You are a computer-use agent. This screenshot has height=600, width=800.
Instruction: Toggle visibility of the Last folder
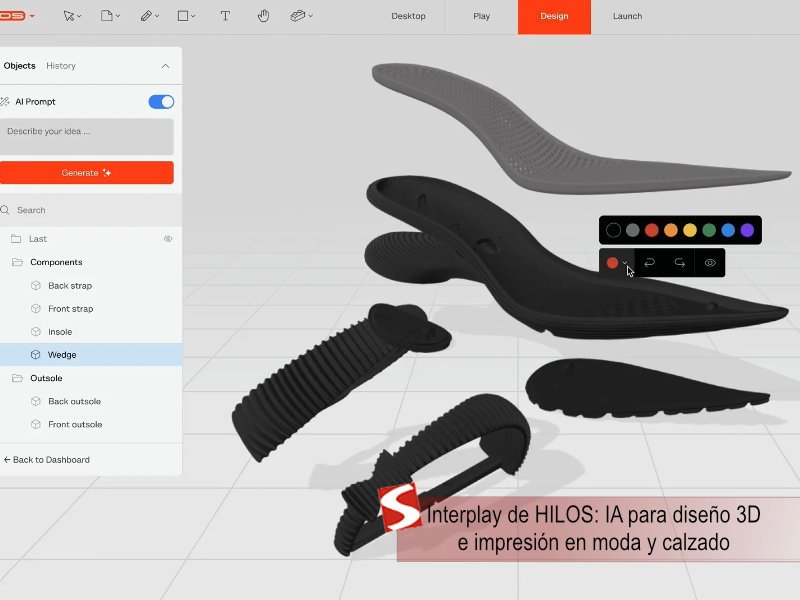pos(168,238)
